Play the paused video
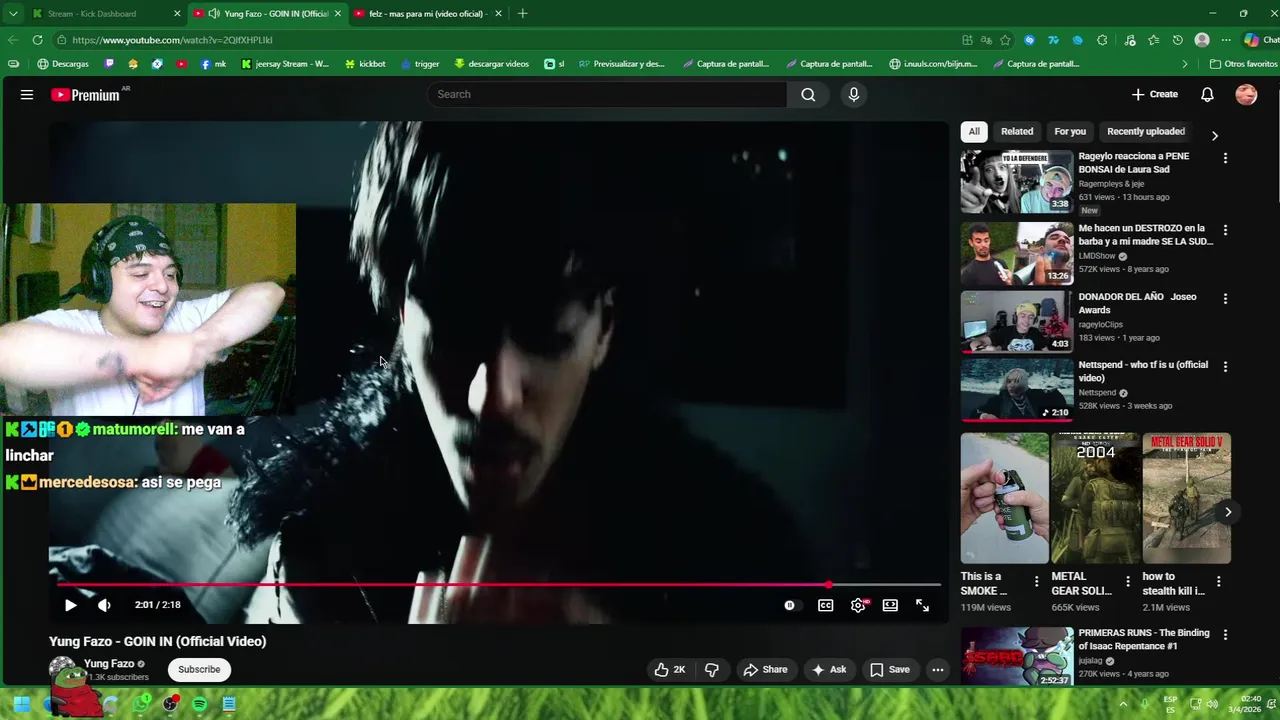 pyautogui.click(x=70, y=605)
